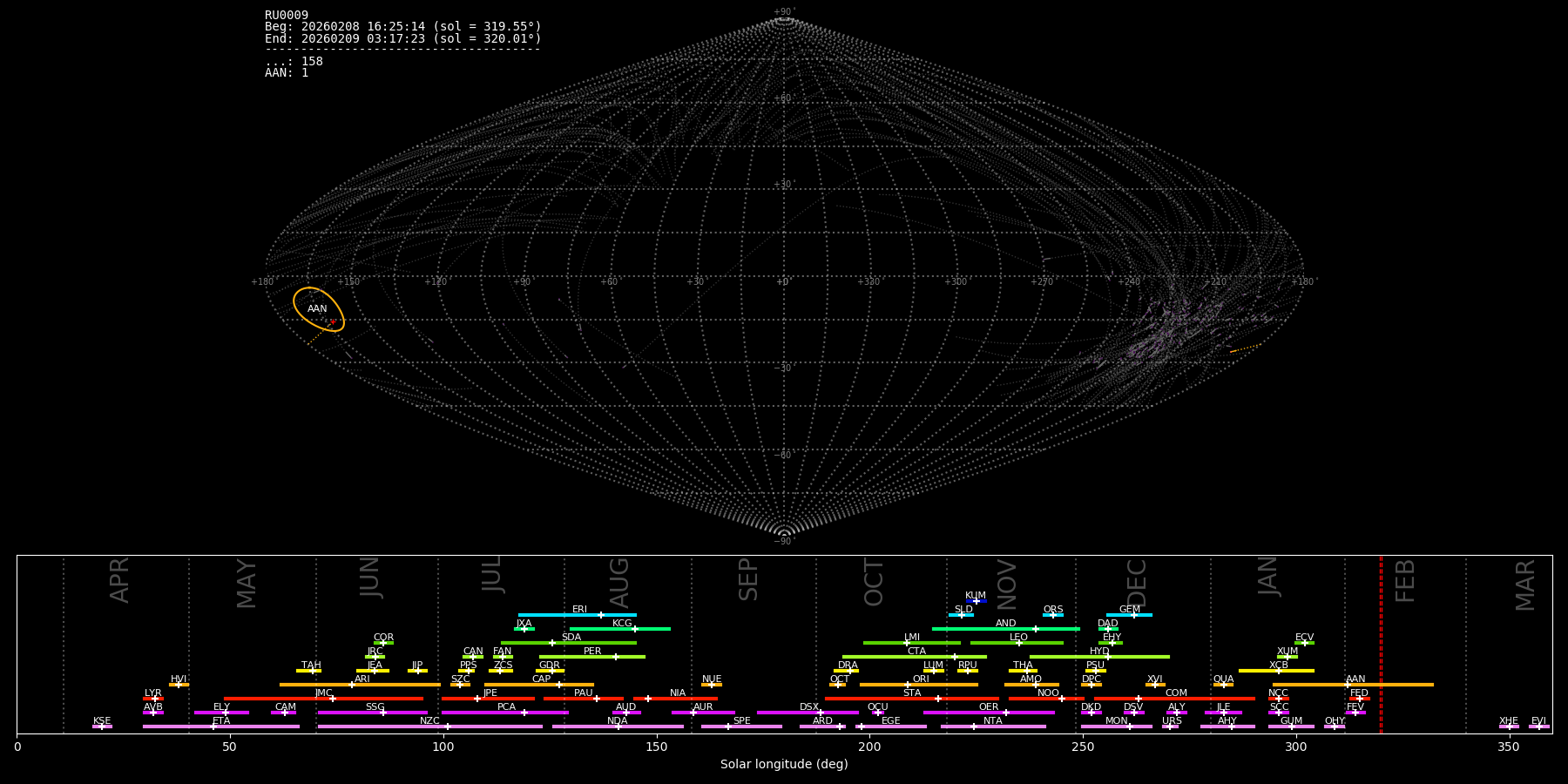Viewport: 1568px width, 784px height.
Task: Click the ECV shower label
Action: coord(1304,638)
